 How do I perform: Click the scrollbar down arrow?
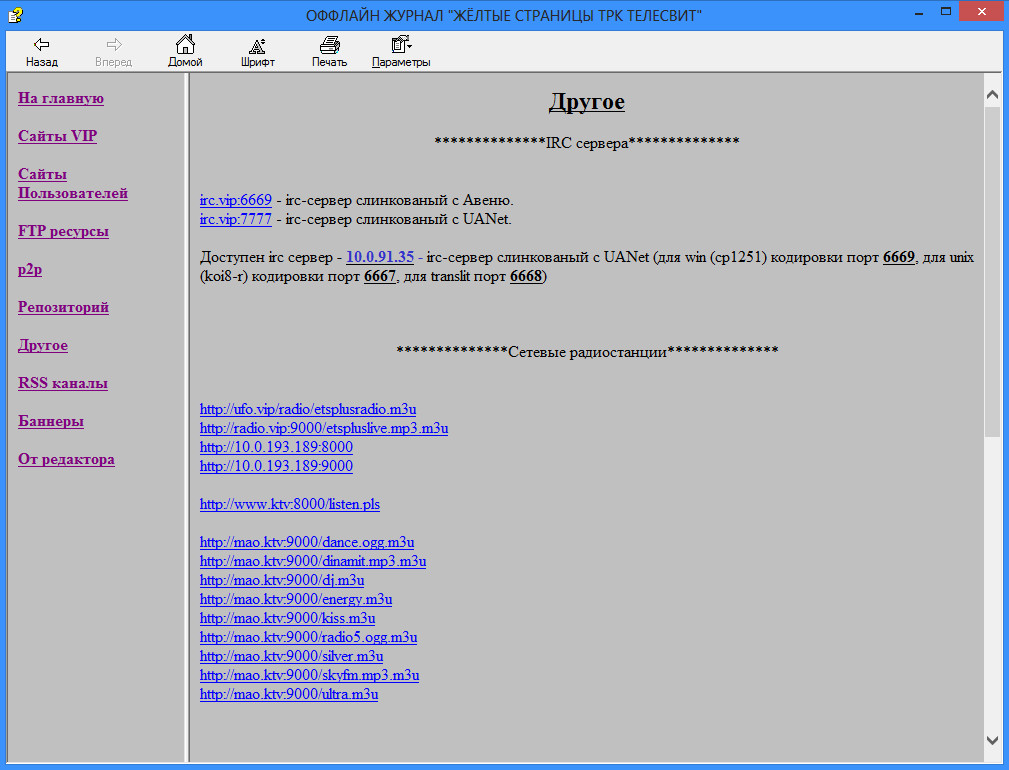pos(992,740)
